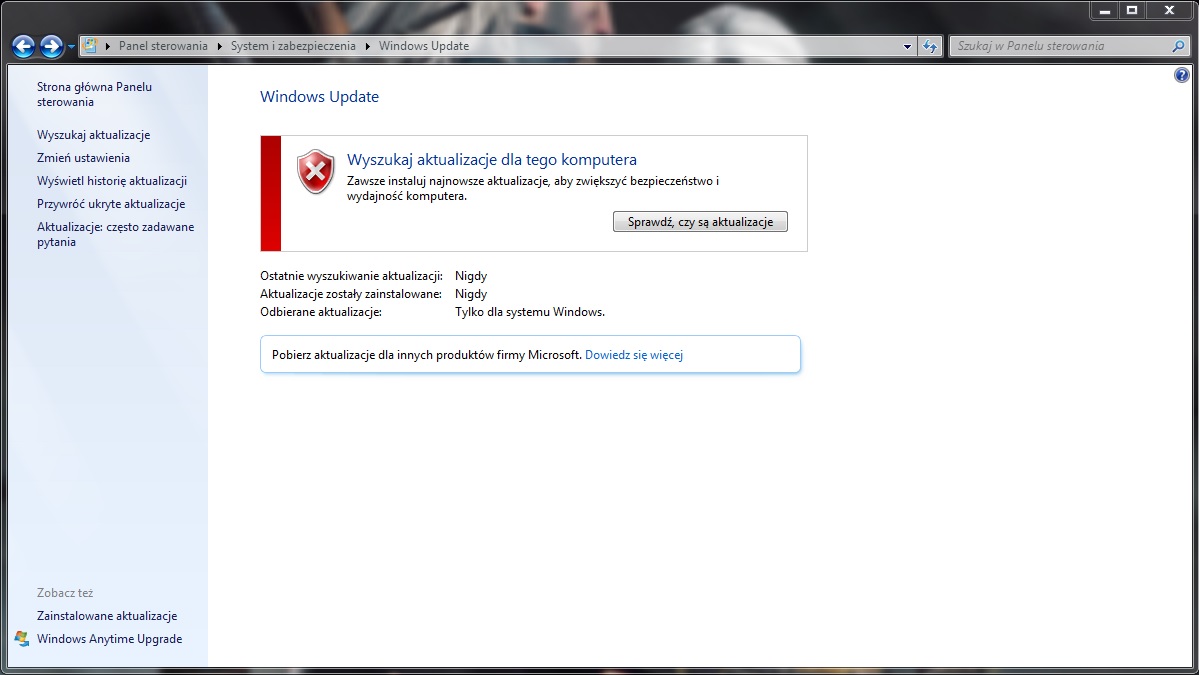The image size is (1199, 675).
Task: Open Zmień ustawienia link
Action: pos(83,157)
